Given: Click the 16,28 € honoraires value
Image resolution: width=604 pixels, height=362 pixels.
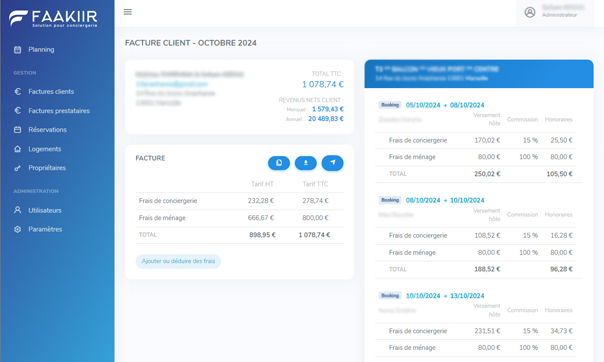Looking at the screenshot, I should [562, 235].
